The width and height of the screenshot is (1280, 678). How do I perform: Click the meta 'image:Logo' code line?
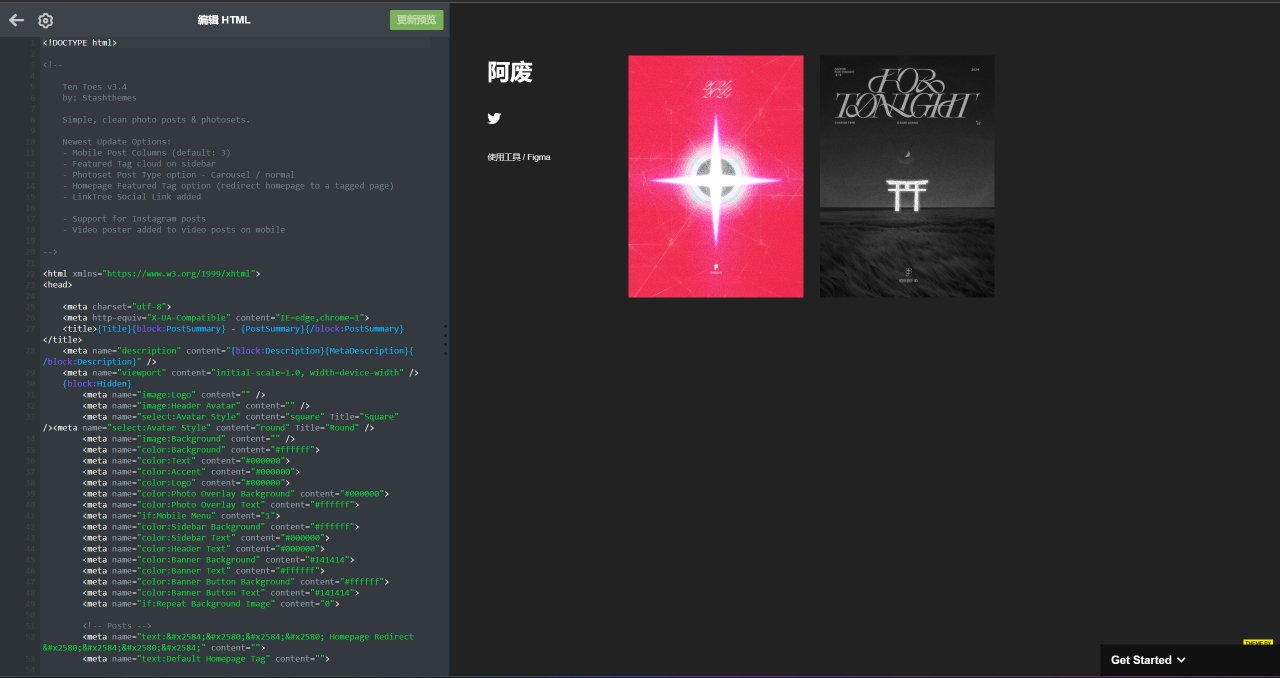[x=174, y=395]
